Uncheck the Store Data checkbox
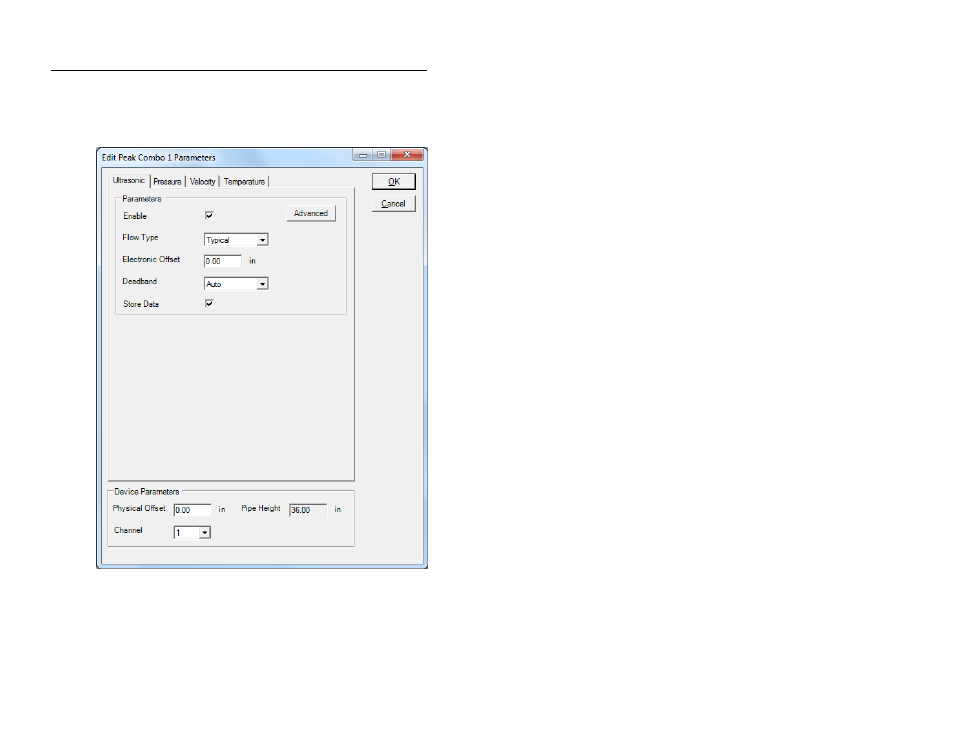 click(209, 304)
